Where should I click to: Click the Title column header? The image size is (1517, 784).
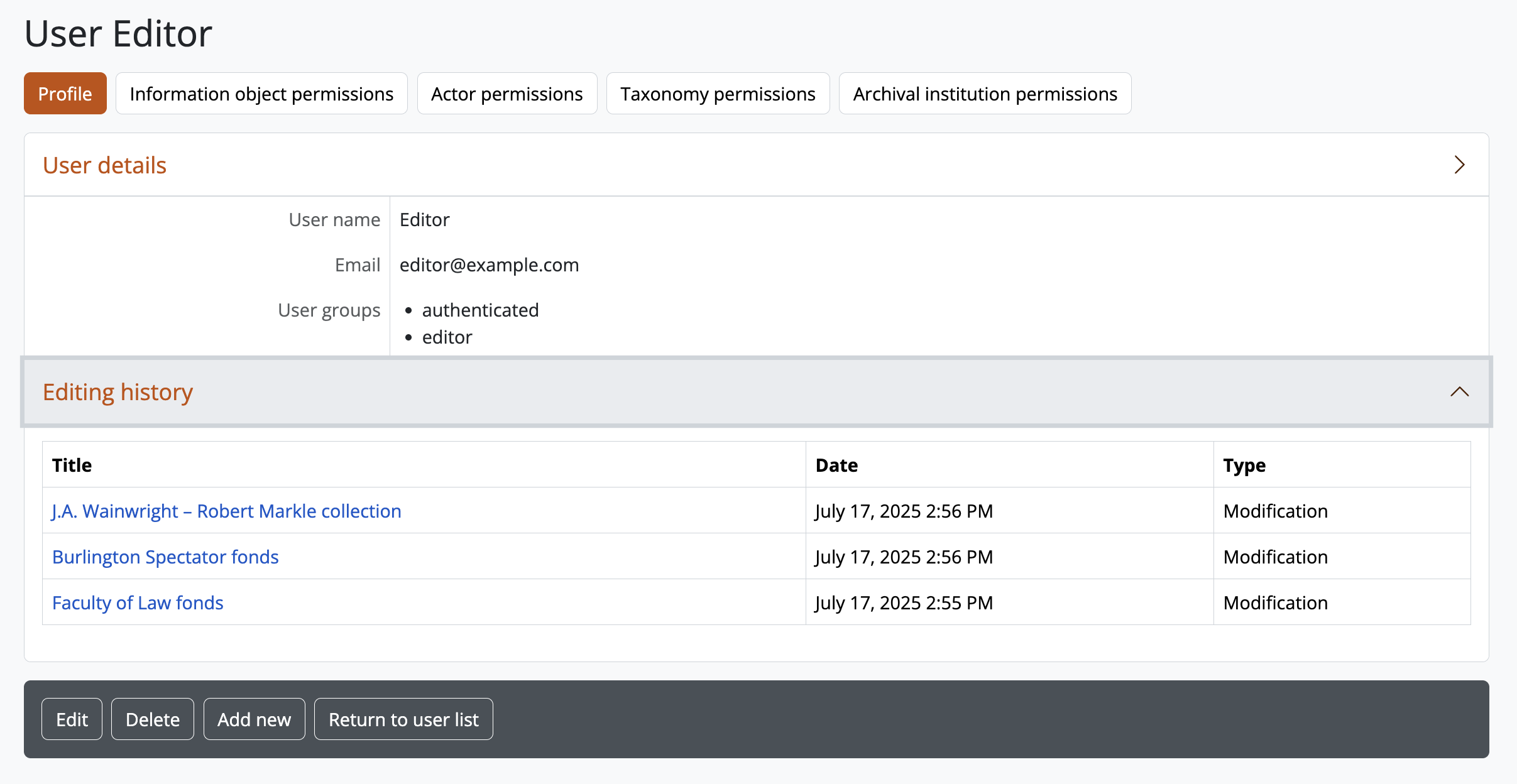coord(72,465)
